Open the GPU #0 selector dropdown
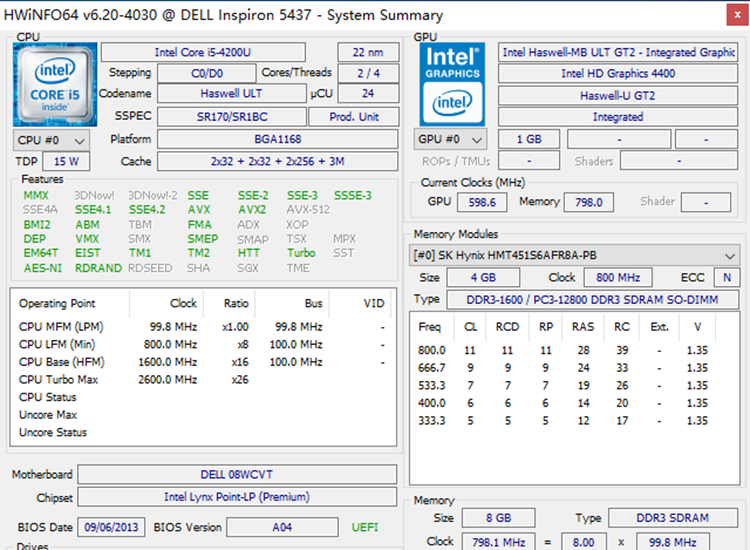This screenshot has height=550, width=750. click(450, 139)
